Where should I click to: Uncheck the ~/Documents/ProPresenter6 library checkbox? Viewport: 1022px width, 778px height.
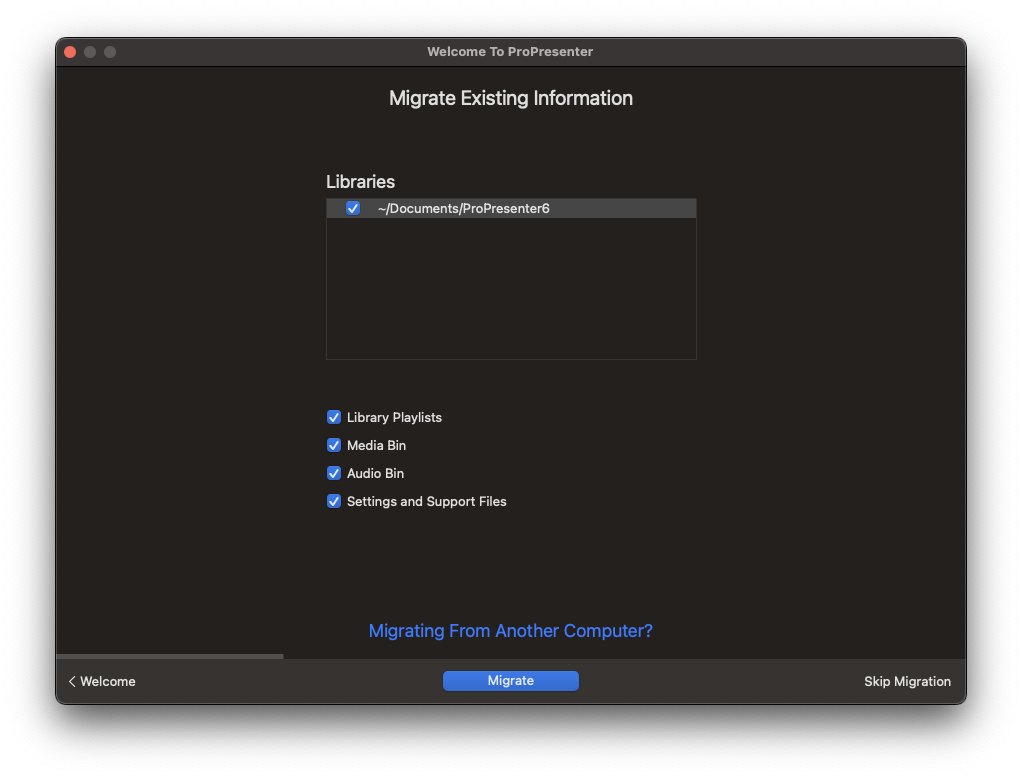[353, 209]
